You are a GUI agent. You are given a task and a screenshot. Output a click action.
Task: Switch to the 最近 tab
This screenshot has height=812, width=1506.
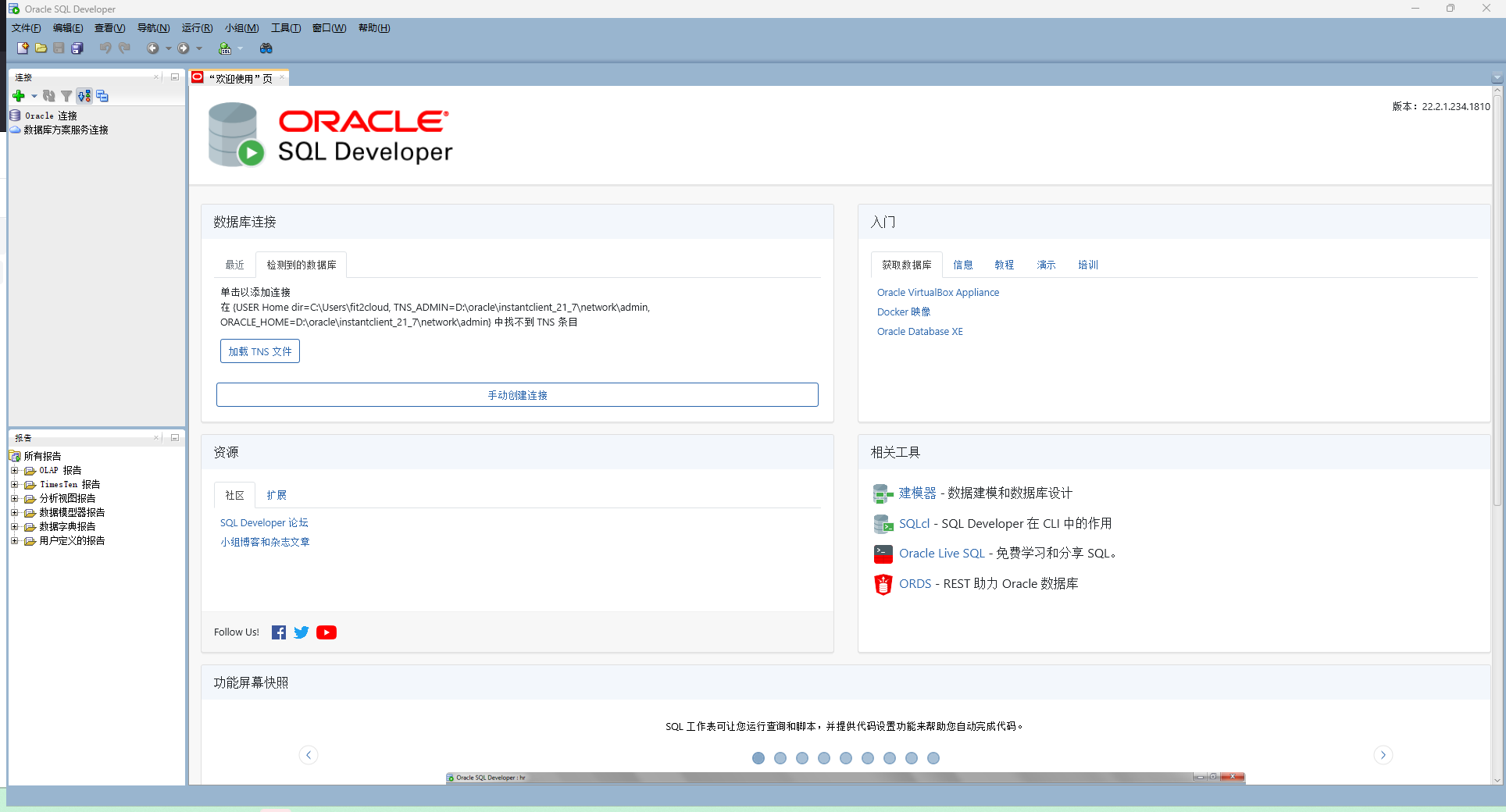click(x=234, y=265)
